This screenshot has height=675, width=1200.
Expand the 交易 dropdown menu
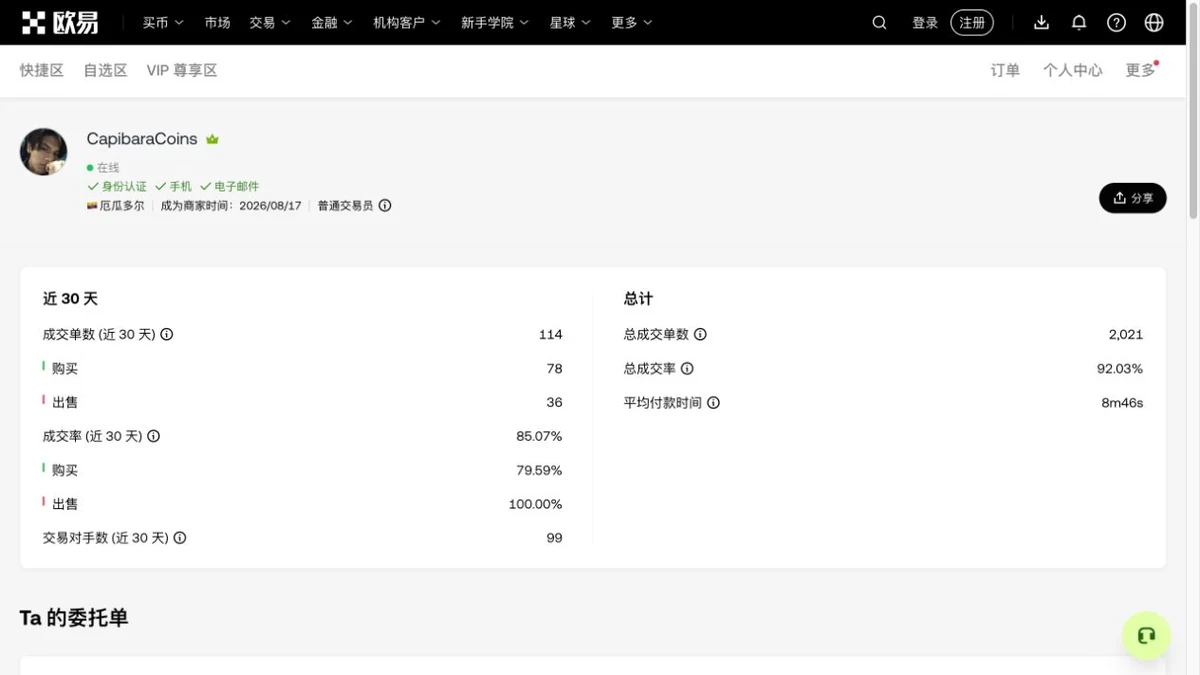[270, 22]
